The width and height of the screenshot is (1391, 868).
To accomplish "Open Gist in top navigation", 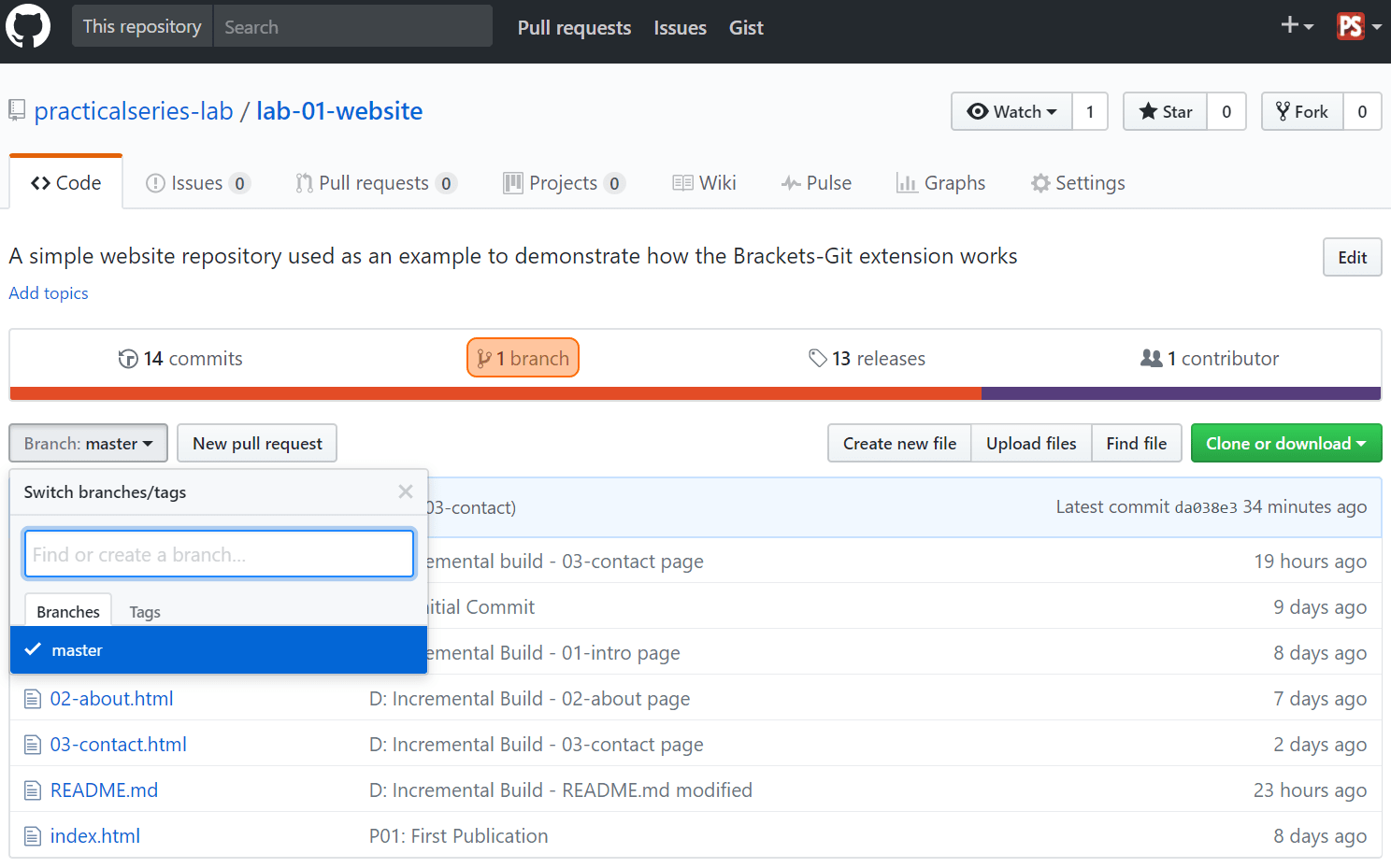I will [x=746, y=27].
